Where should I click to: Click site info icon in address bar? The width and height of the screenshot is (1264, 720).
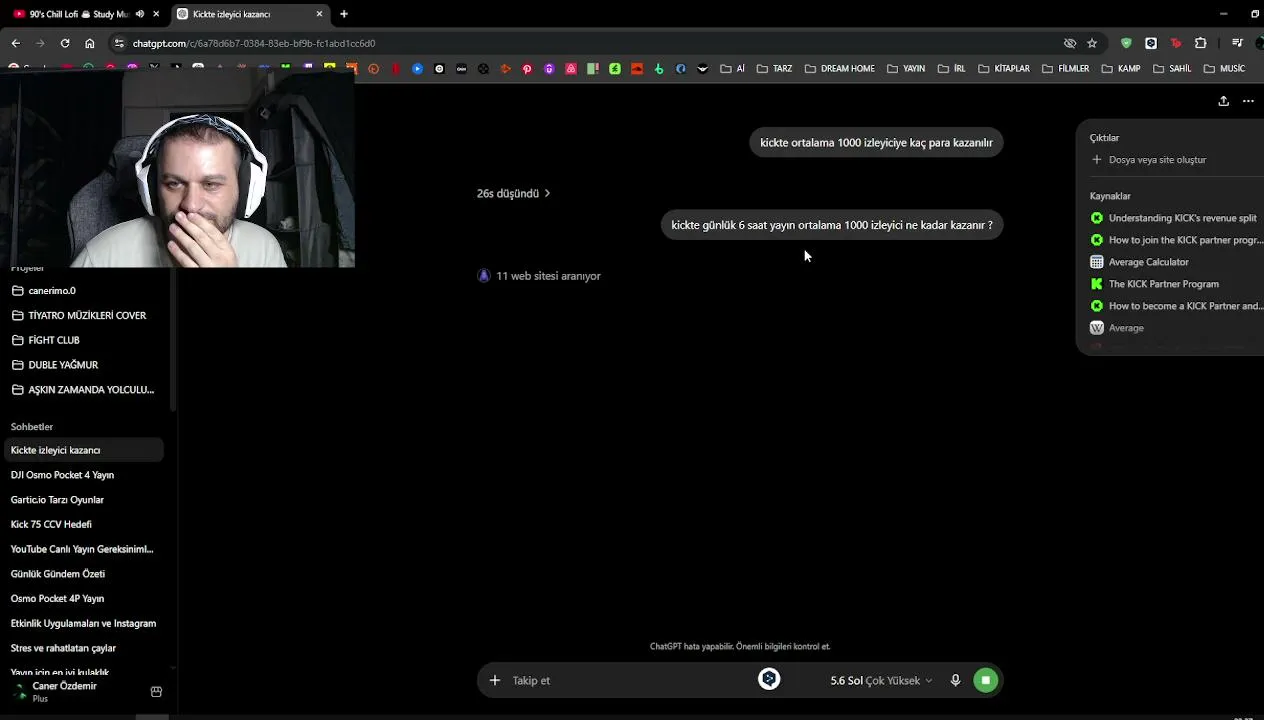(x=119, y=43)
